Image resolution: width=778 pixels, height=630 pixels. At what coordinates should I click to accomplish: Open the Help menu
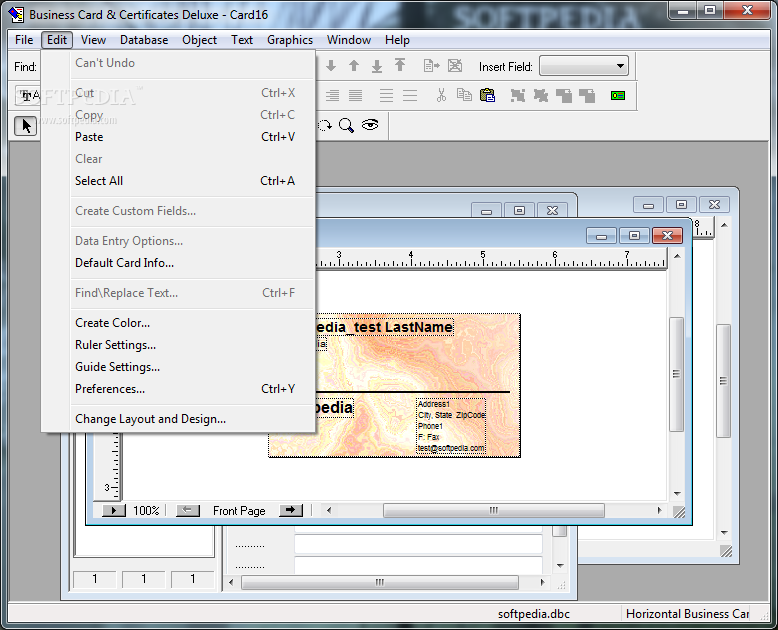point(397,40)
